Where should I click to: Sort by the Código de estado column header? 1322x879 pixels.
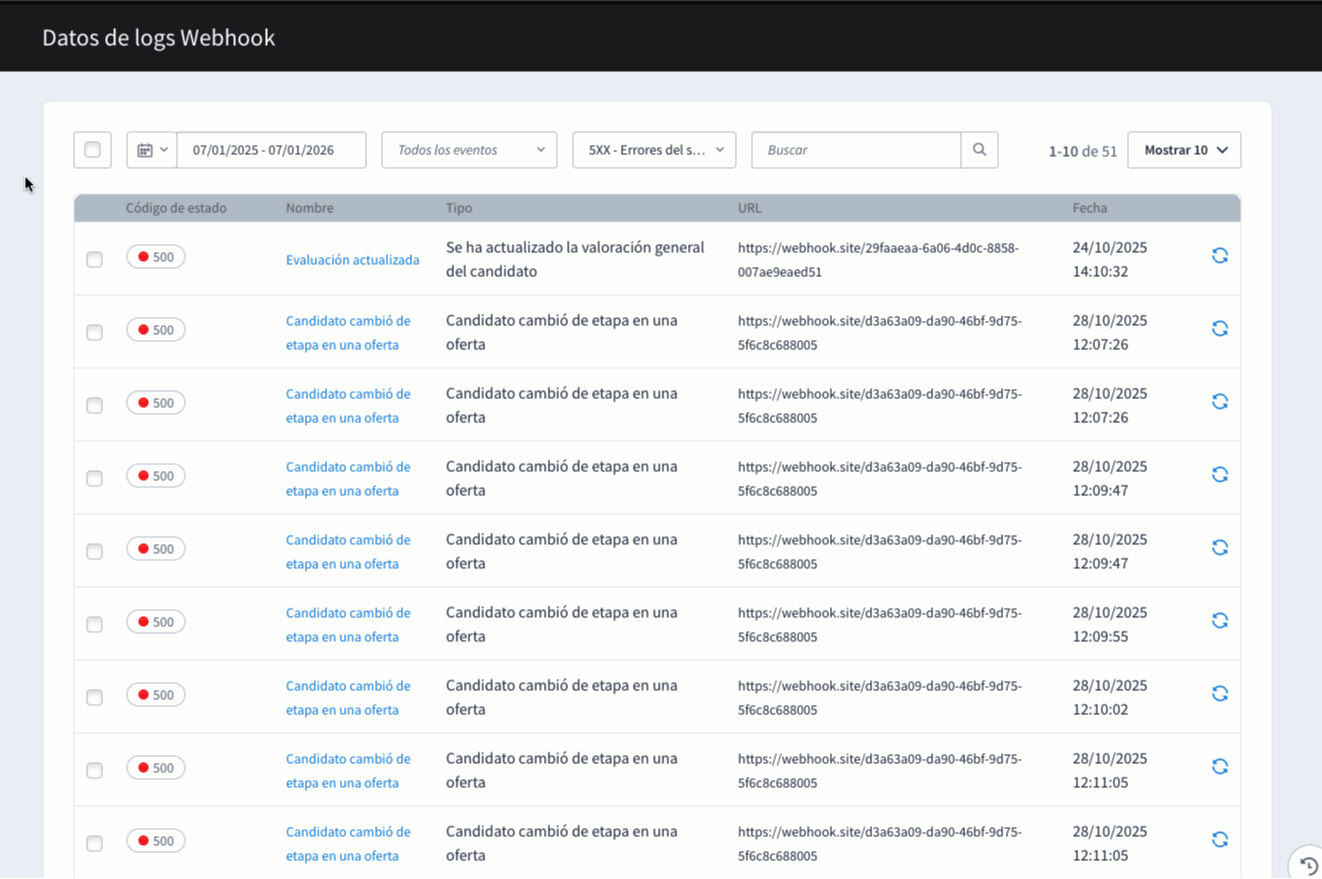tap(176, 207)
